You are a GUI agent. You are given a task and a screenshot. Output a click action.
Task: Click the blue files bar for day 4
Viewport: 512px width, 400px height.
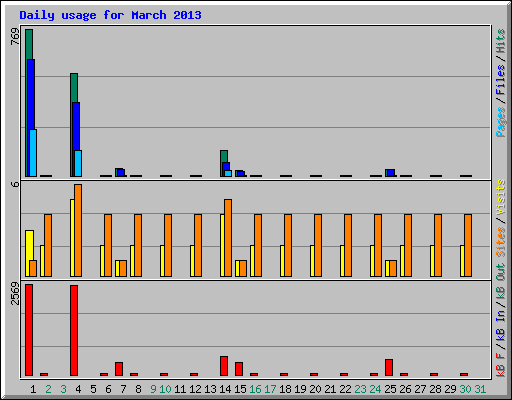click(76, 126)
